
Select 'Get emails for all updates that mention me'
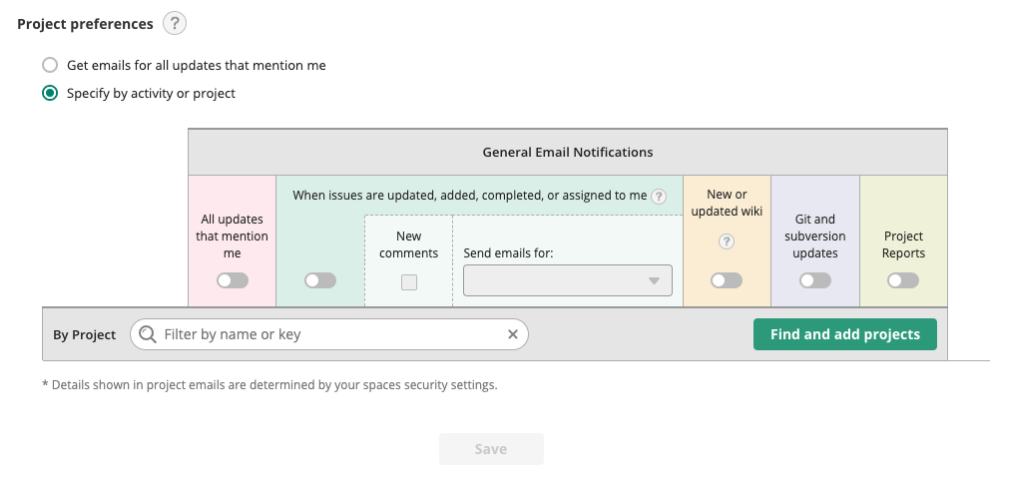pyautogui.click(x=50, y=65)
